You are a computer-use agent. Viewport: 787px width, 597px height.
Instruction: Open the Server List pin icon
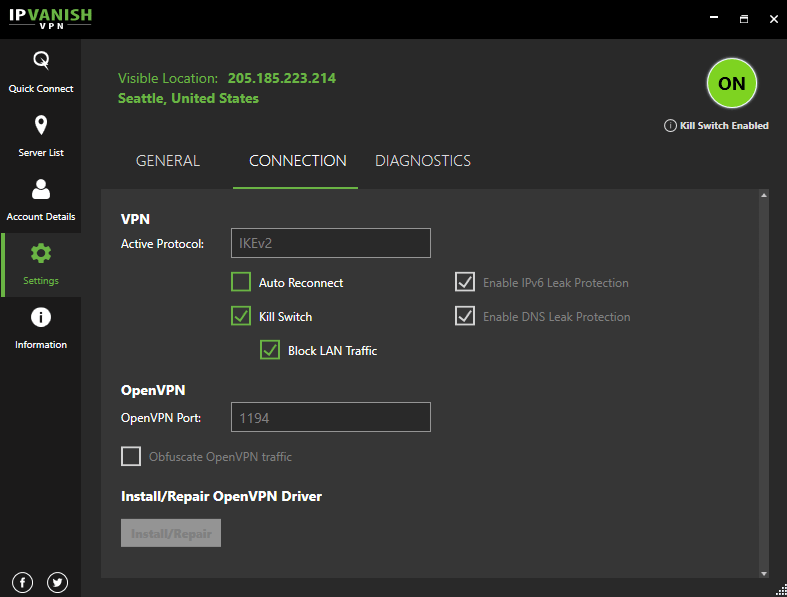pyautogui.click(x=41, y=126)
